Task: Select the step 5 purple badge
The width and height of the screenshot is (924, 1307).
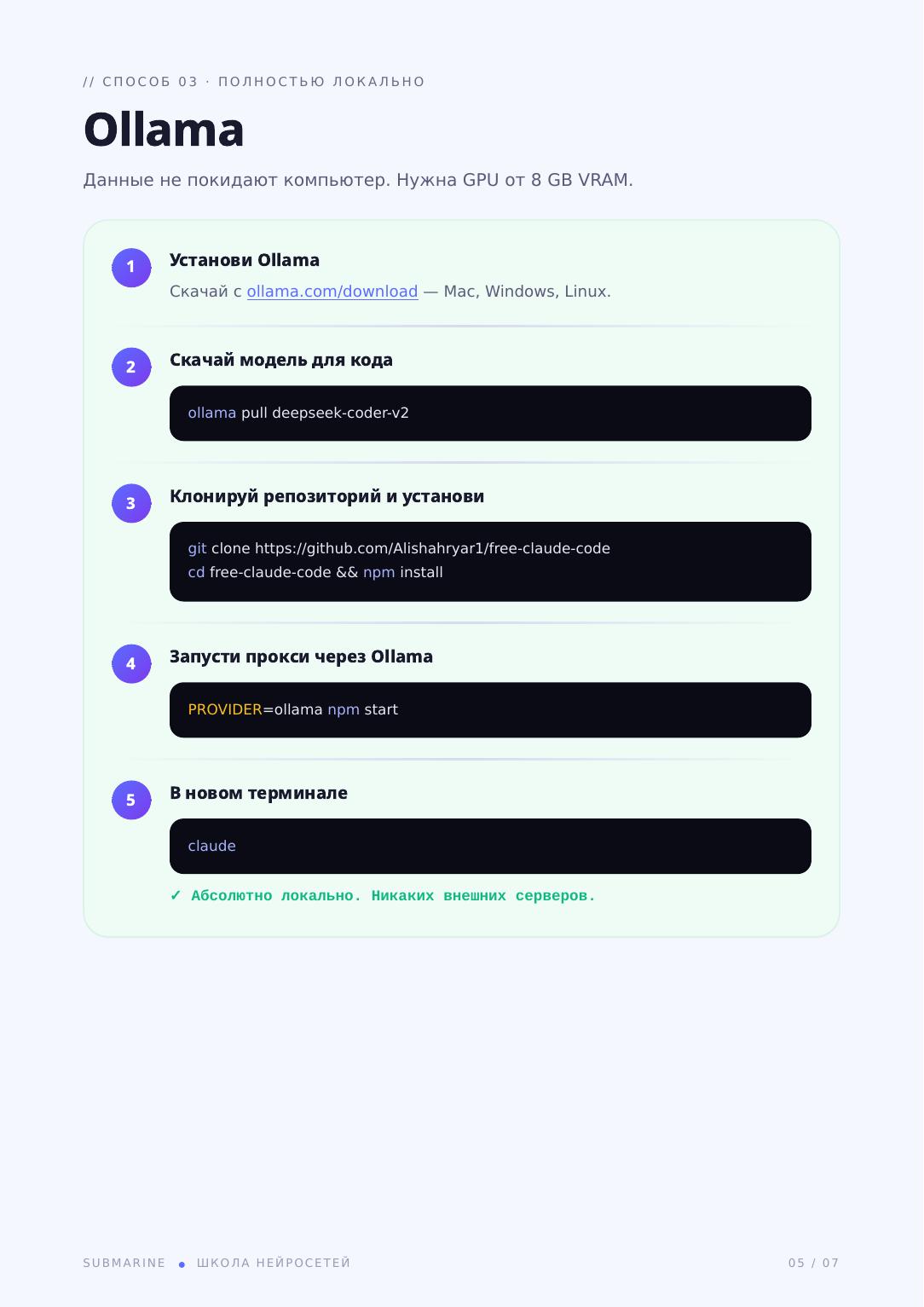Action: pos(131,801)
